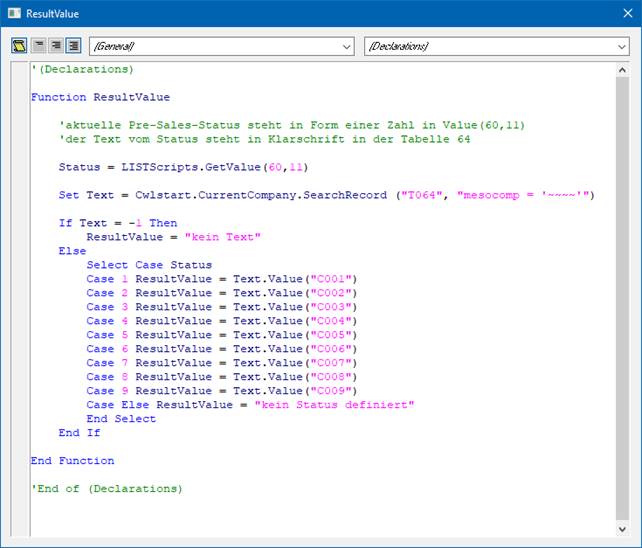642x548 pixels.
Task: Click the scrollbar down arrow in the code editor
Action: coord(622,528)
